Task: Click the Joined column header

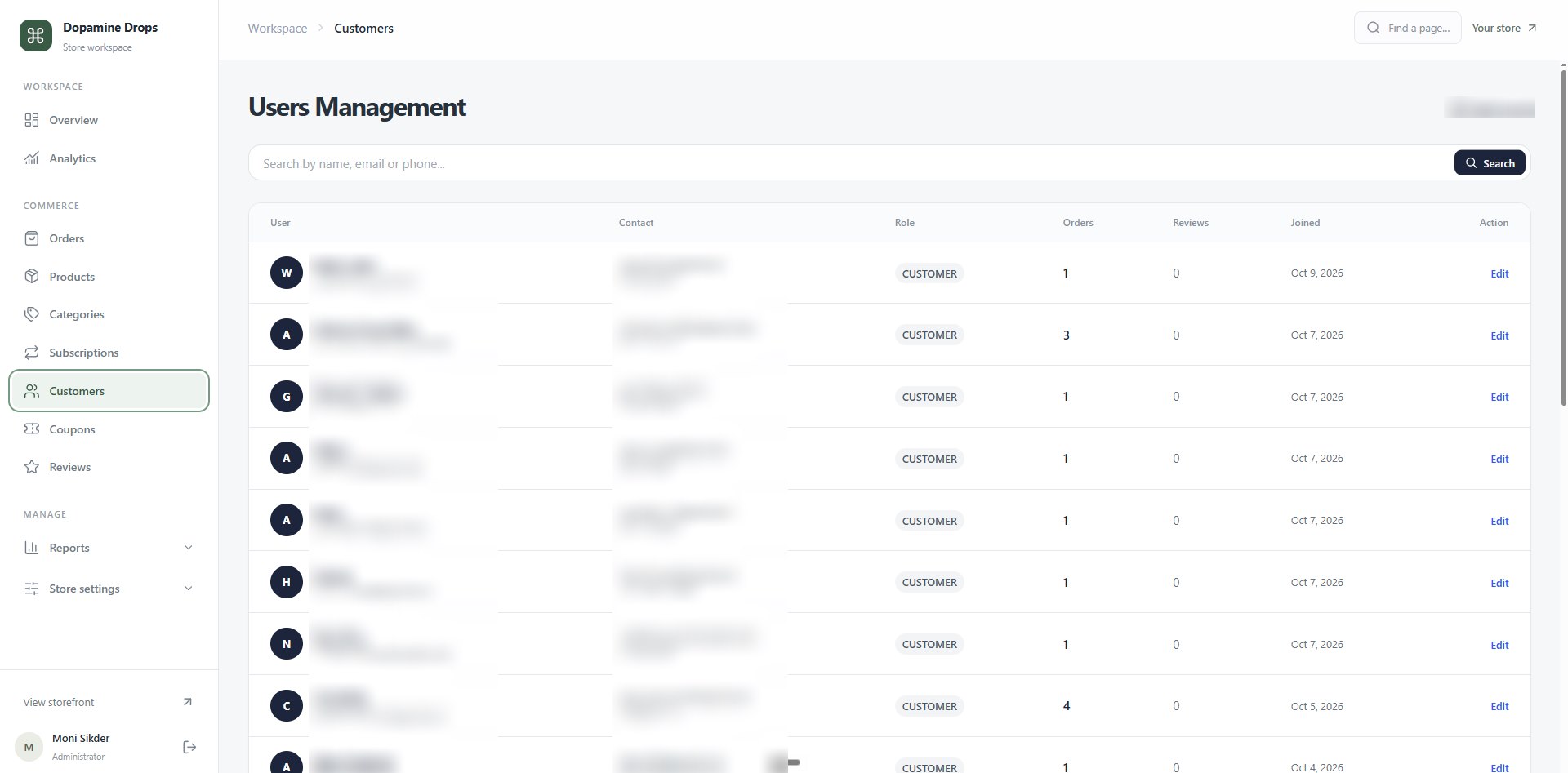Action: click(1305, 222)
